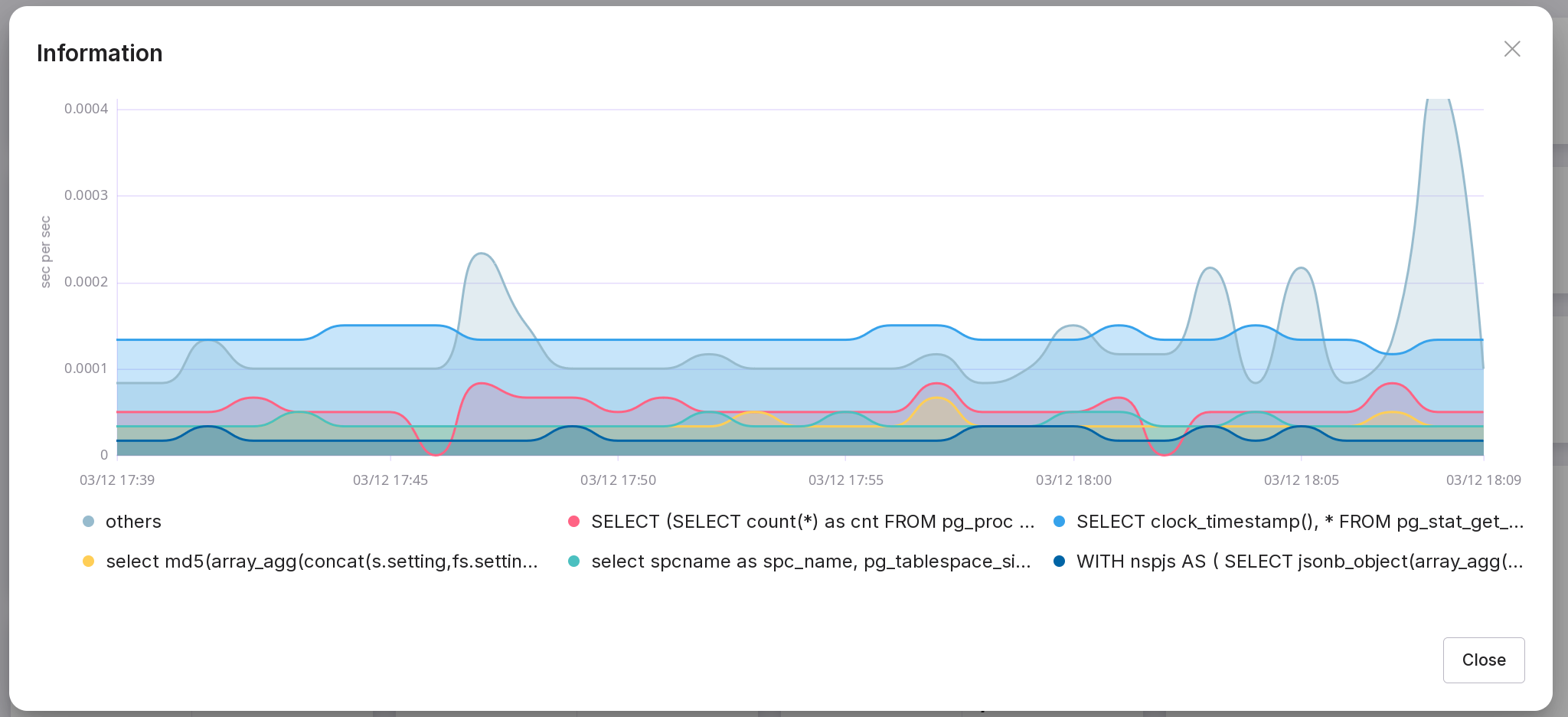This screenshot has height=717, width=1568.
Task: Toggle the 'SELECT clock_timestamp()' series label
Action: (x=1299, y=522)
